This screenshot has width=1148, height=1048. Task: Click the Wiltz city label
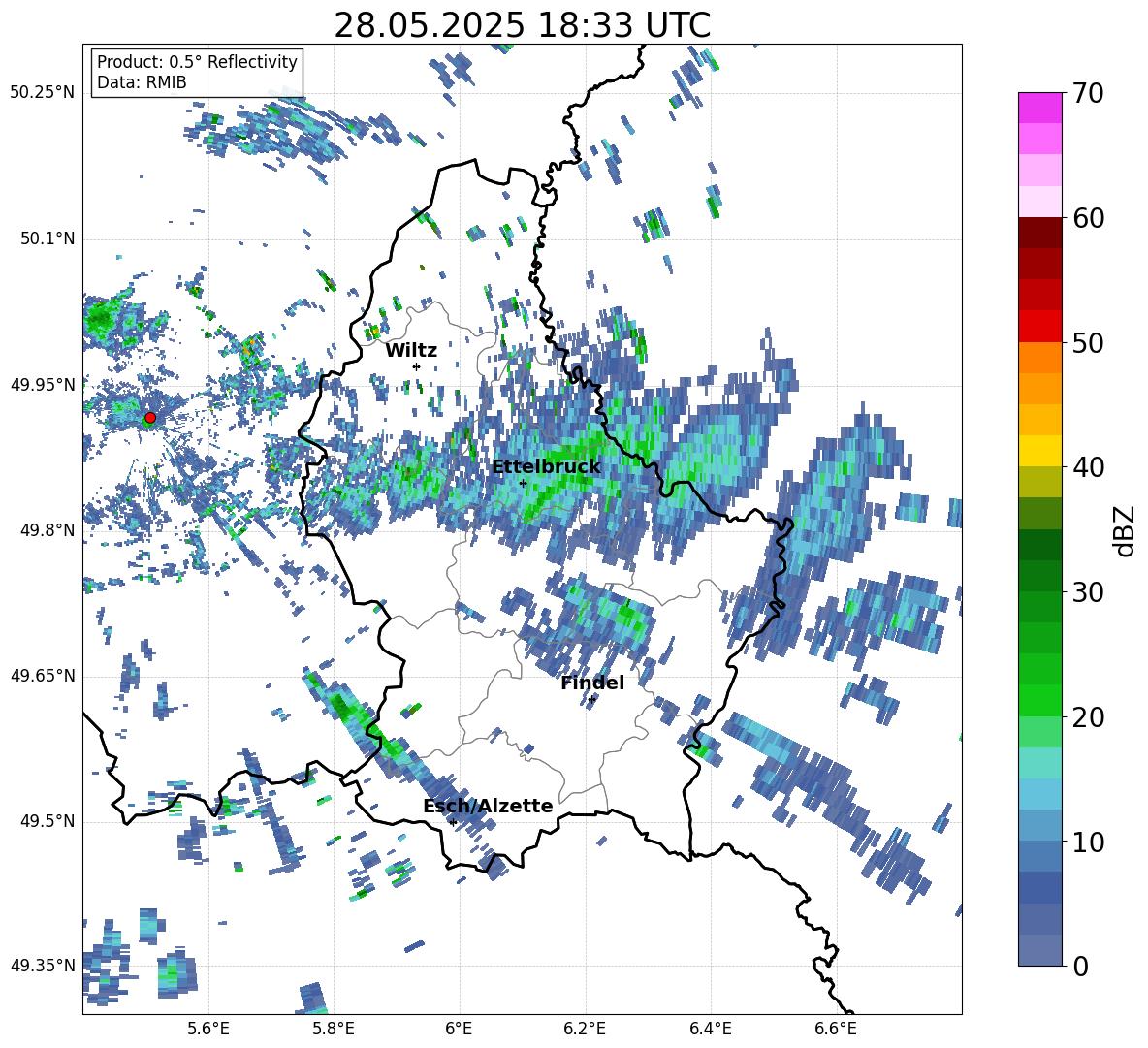coord(411,351)
